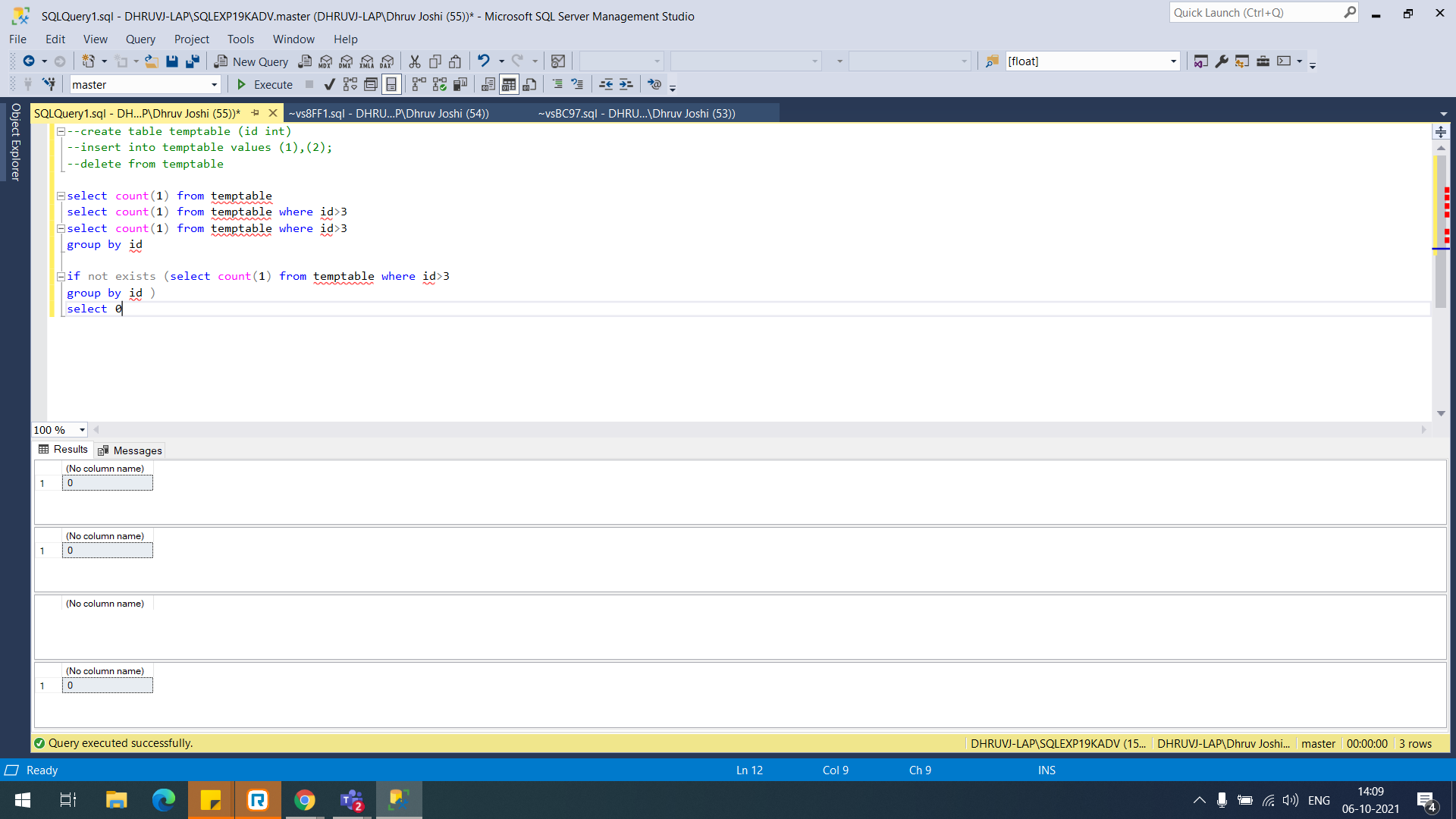
Task: Open the New Item dropdown arrow
Action: pos(104,61)
